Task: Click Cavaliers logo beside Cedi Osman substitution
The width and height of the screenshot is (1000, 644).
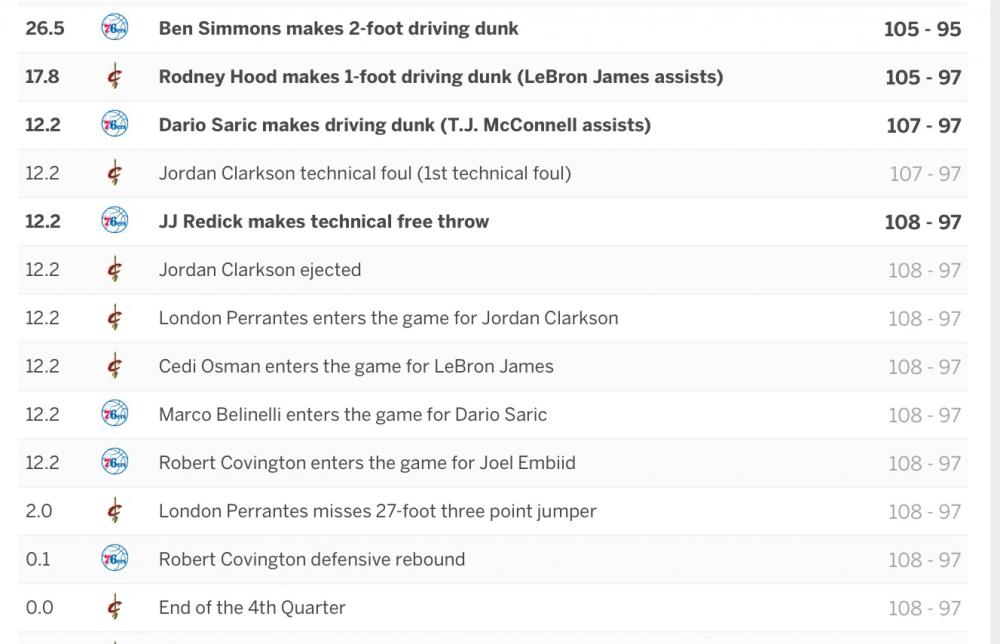Action: click(115, 366)
